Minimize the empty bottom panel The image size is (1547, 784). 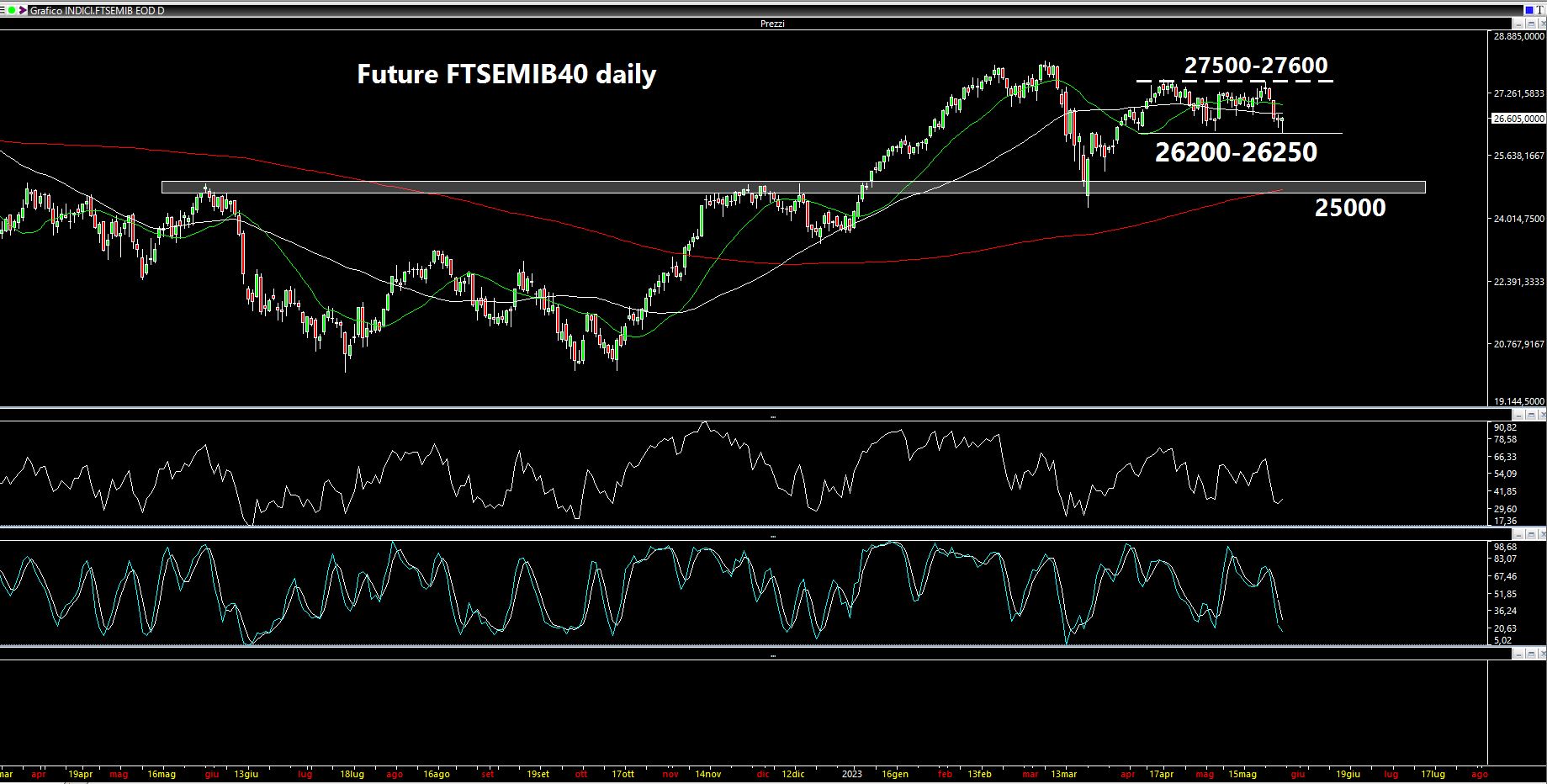point(1518,654)
